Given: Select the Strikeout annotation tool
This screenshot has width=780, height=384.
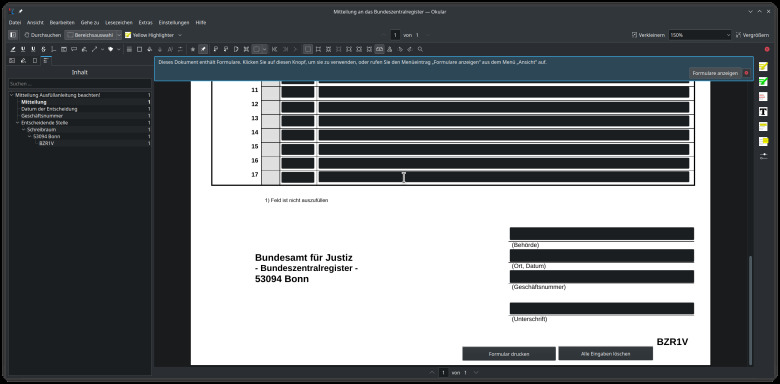Looking at the screenshot, I should [43, 49].
